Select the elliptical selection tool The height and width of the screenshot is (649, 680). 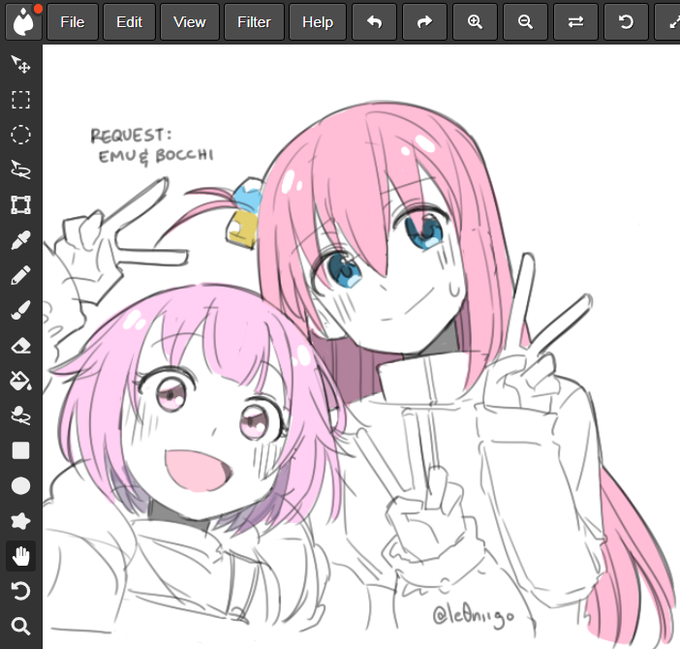pyautogui.click(x=21, y=135)
